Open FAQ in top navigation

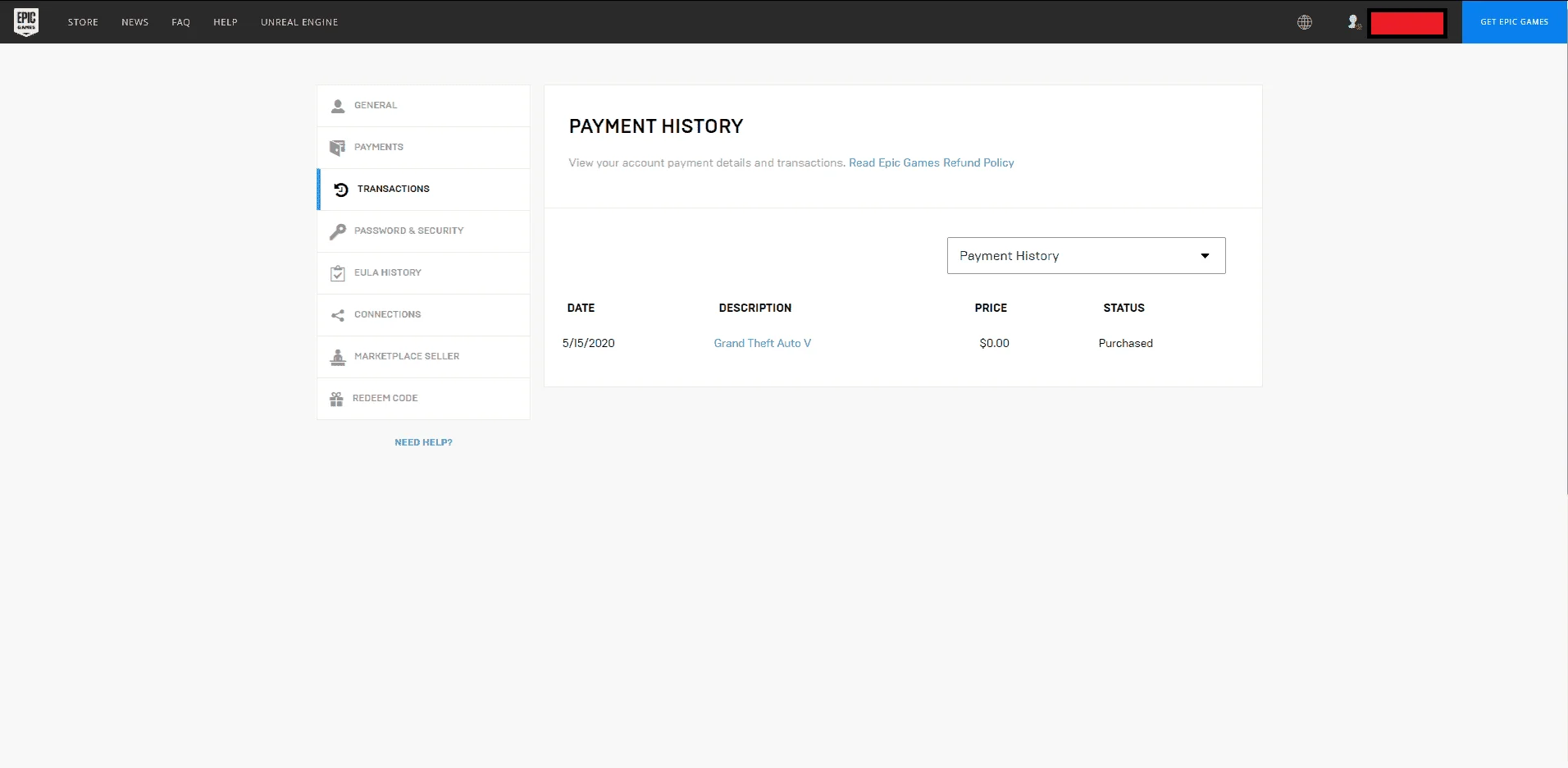181,22
